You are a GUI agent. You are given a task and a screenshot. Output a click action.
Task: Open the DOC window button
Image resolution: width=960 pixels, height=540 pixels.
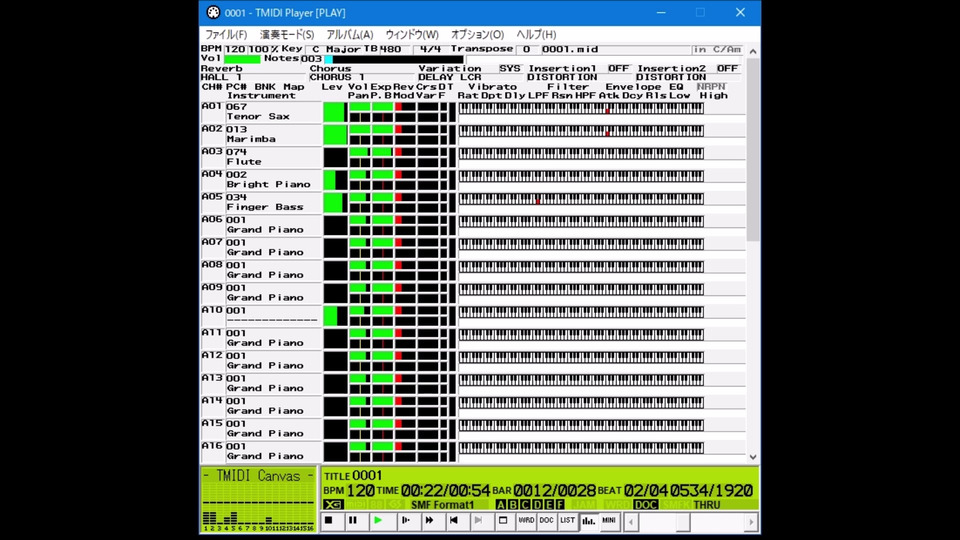point(547,521)
